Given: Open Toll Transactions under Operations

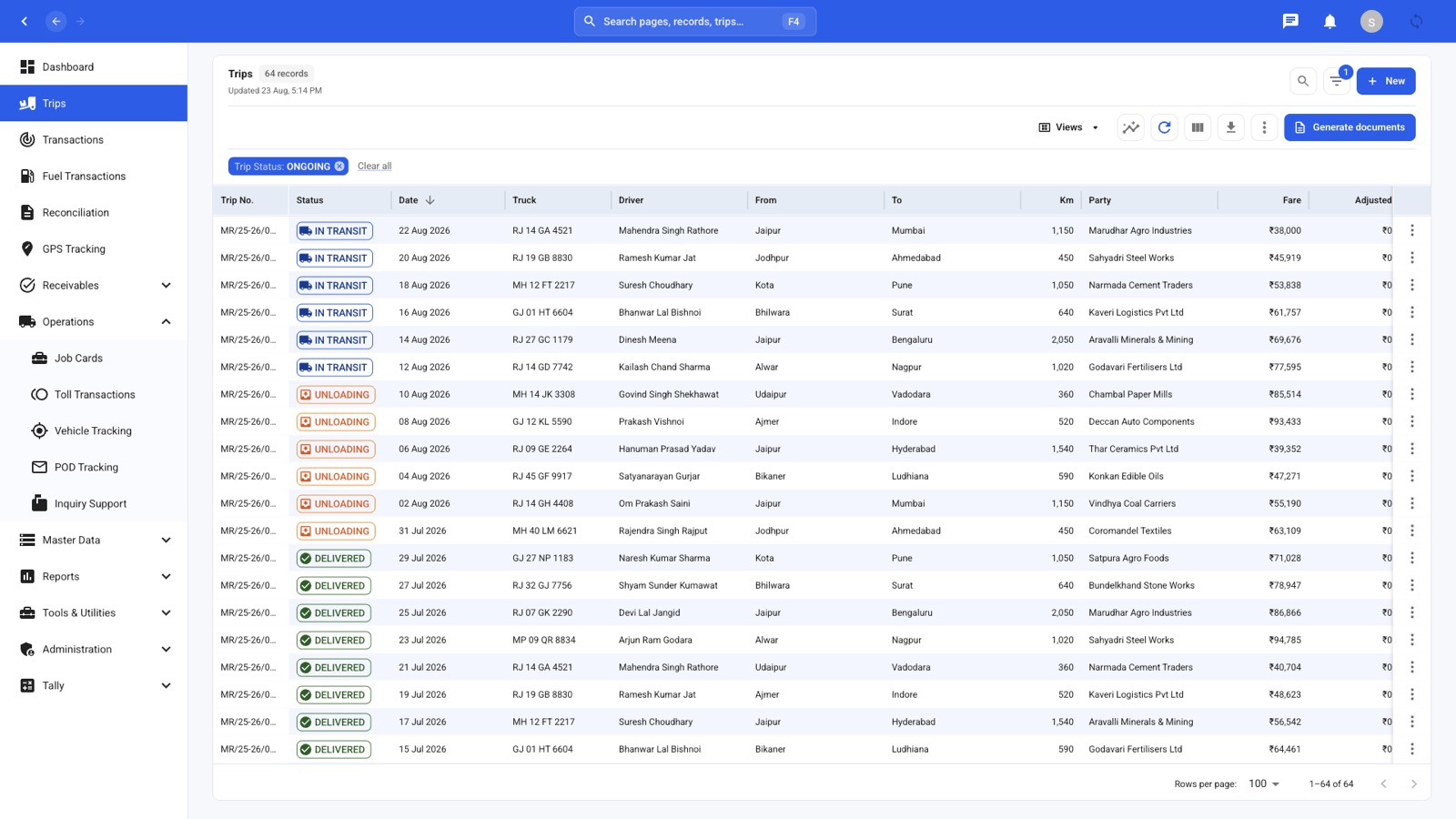Looking at the screenshot, I should [x=94, y=394].
